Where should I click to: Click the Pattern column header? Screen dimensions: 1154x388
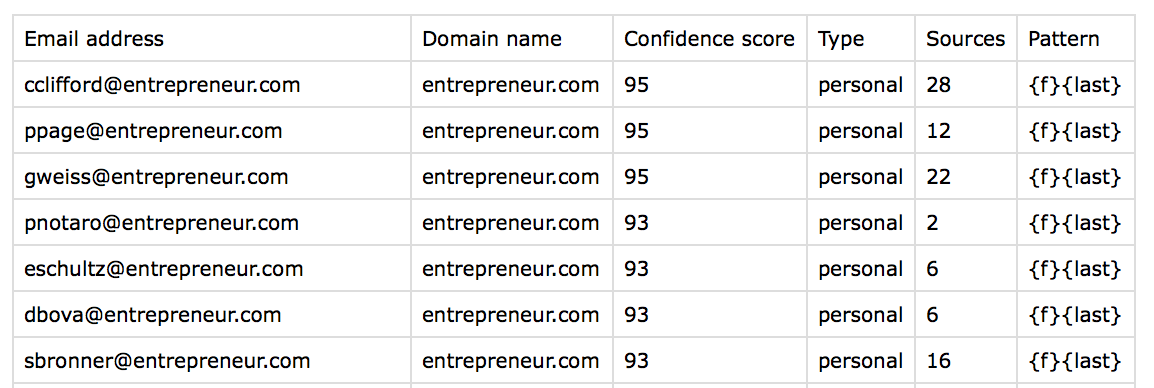[x=1076, y=38]
